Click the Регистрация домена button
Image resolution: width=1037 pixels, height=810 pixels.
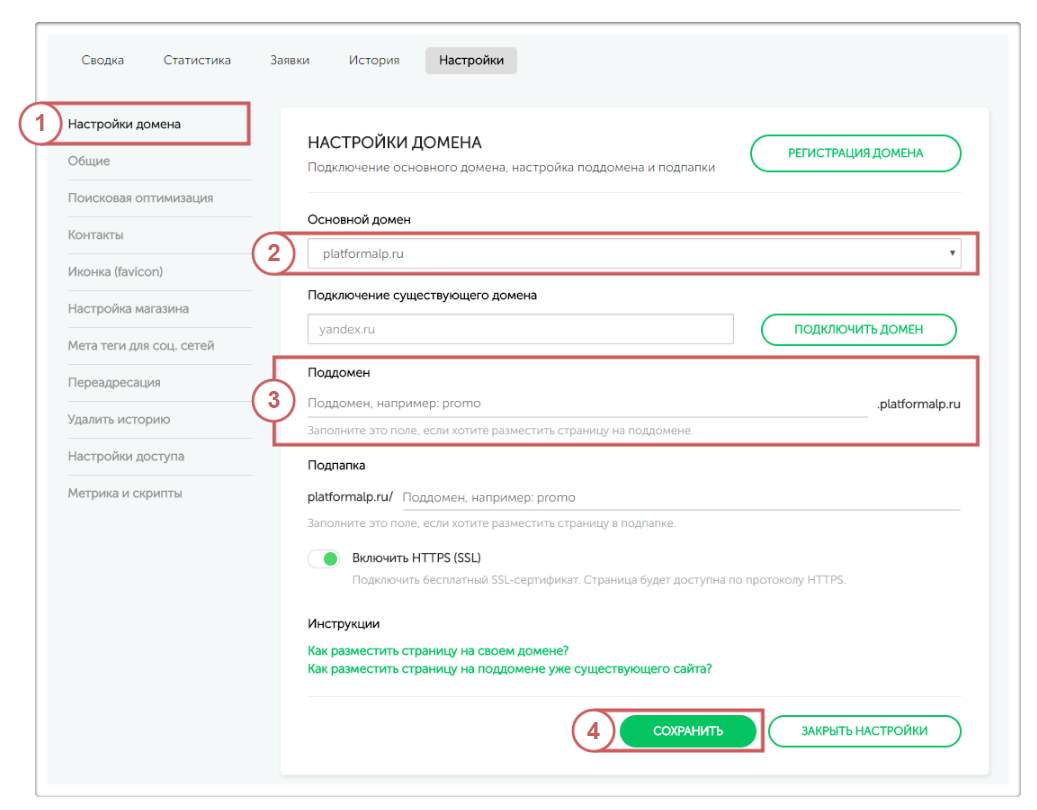(855, 153)
